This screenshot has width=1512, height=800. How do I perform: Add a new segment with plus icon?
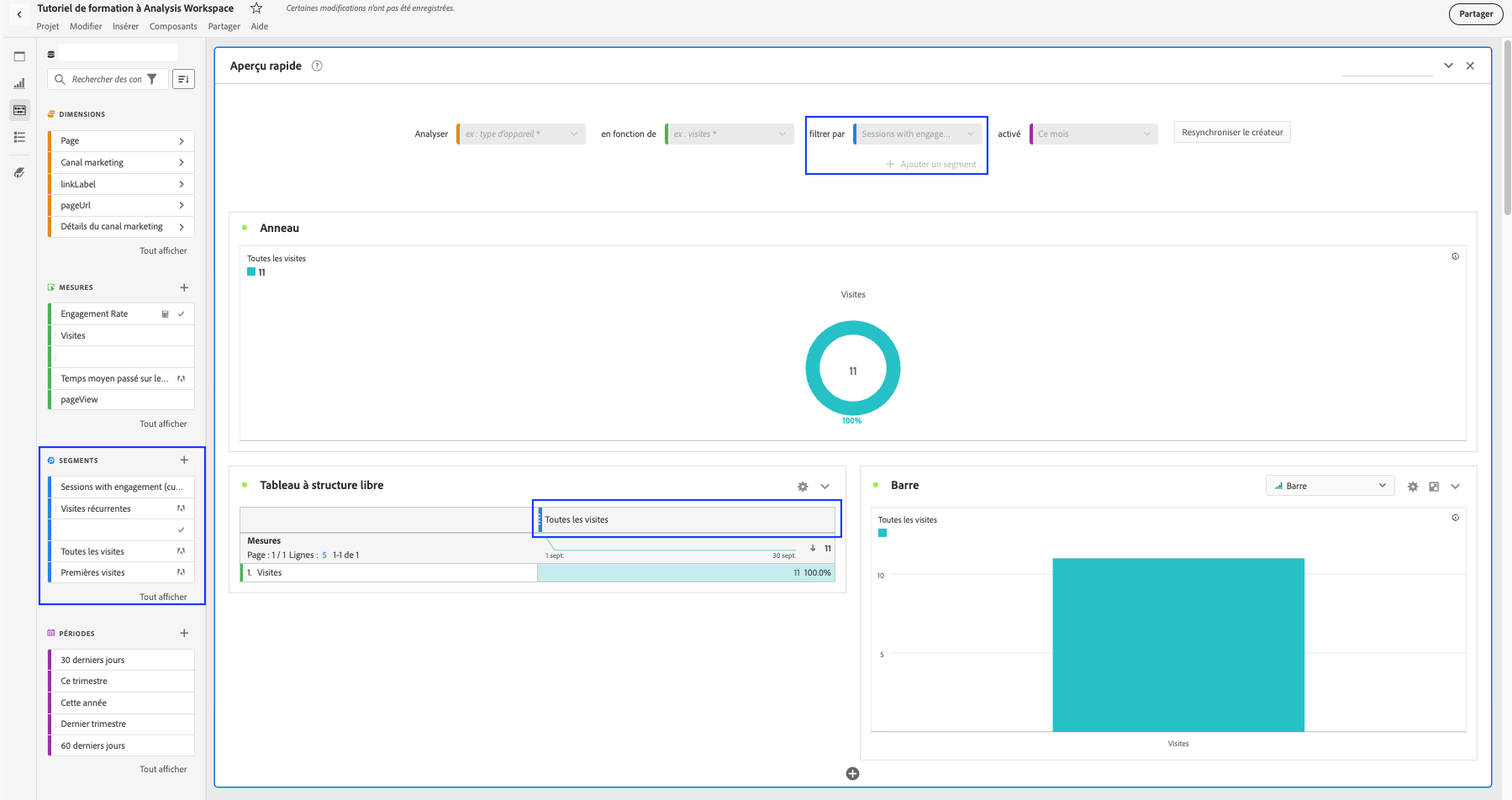pos(184,460)
